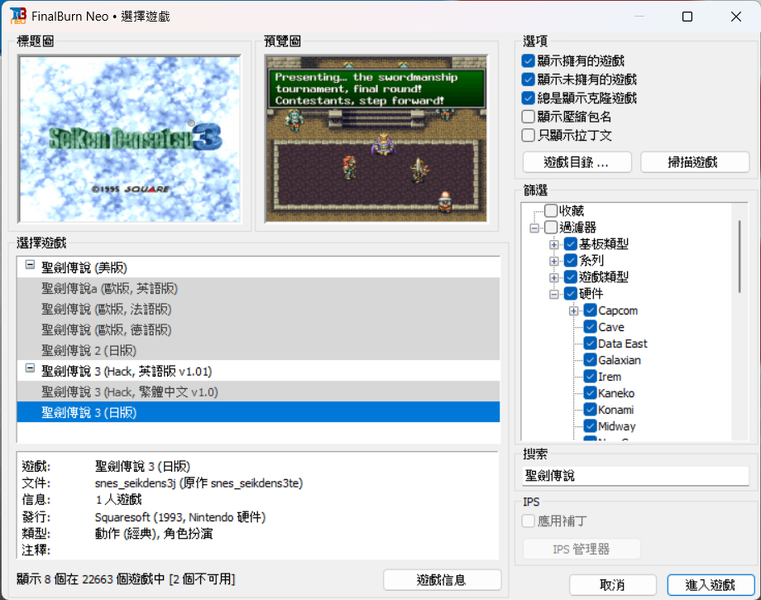Image resolution: width=761 pixels, height=600 pixels.
Task: Check the 收藏 filter checkbox
Action: tap(551, 211)
